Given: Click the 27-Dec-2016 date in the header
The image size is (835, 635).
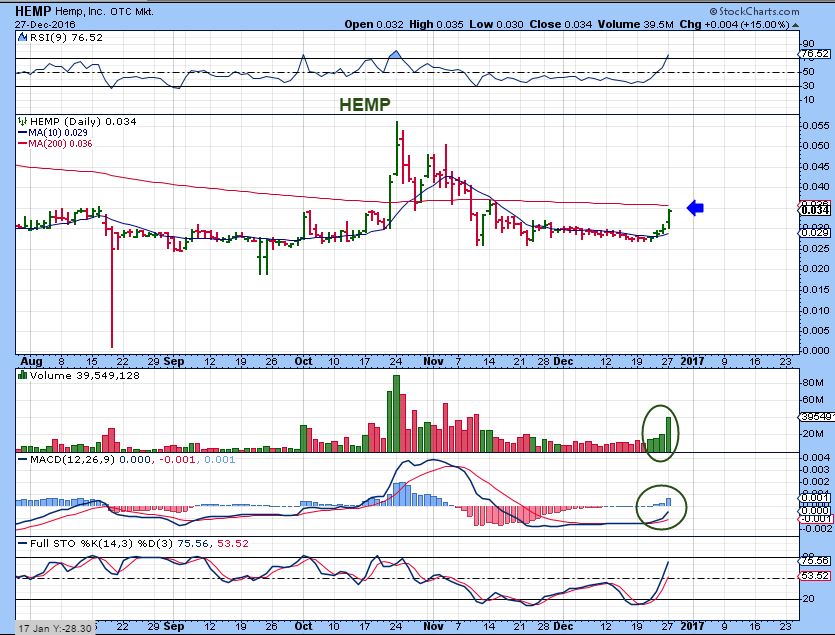Looking at the screenshot, I should point(45,25).
